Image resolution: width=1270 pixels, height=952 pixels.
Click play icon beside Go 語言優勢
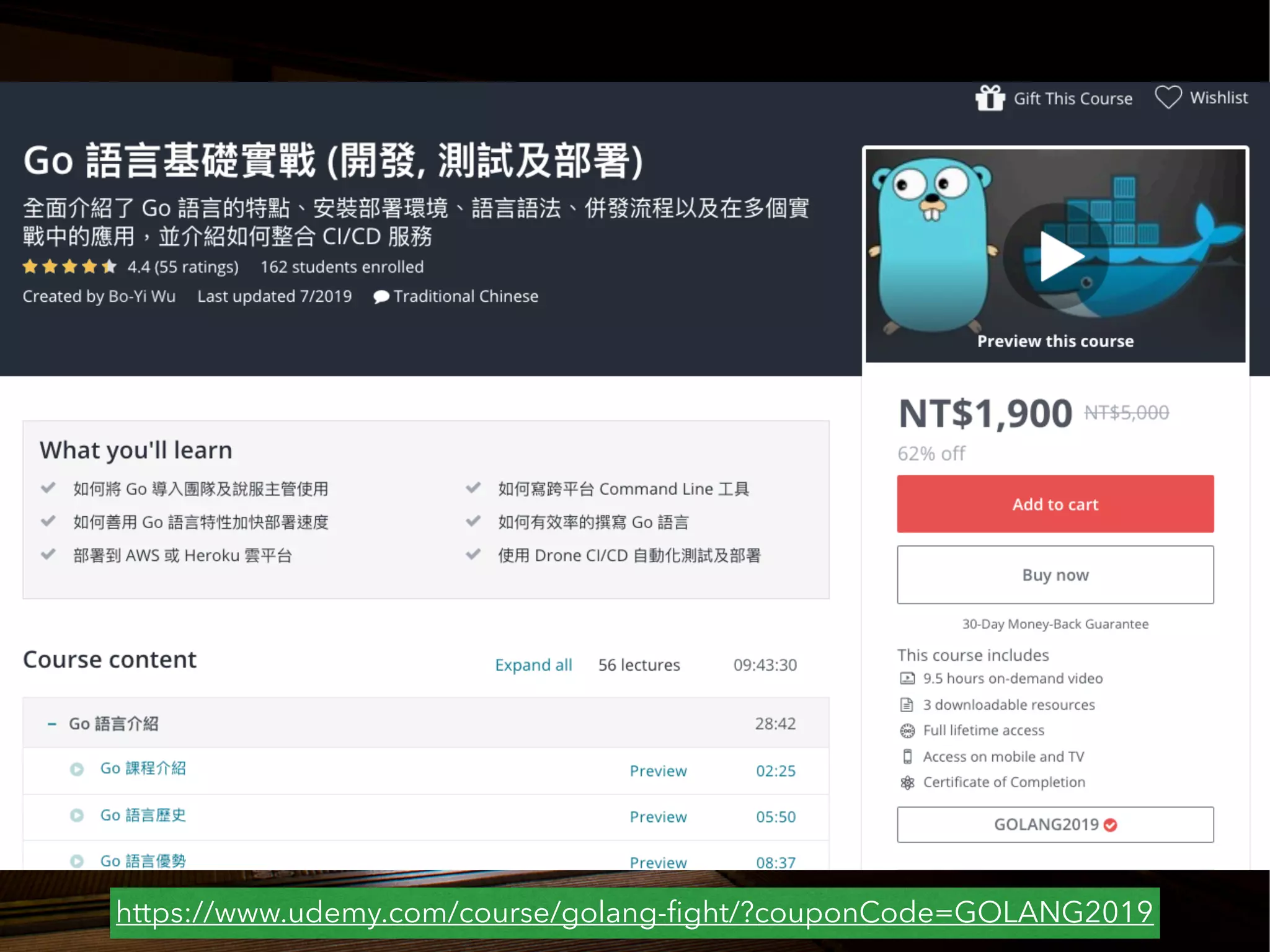[x=77, y=861]
